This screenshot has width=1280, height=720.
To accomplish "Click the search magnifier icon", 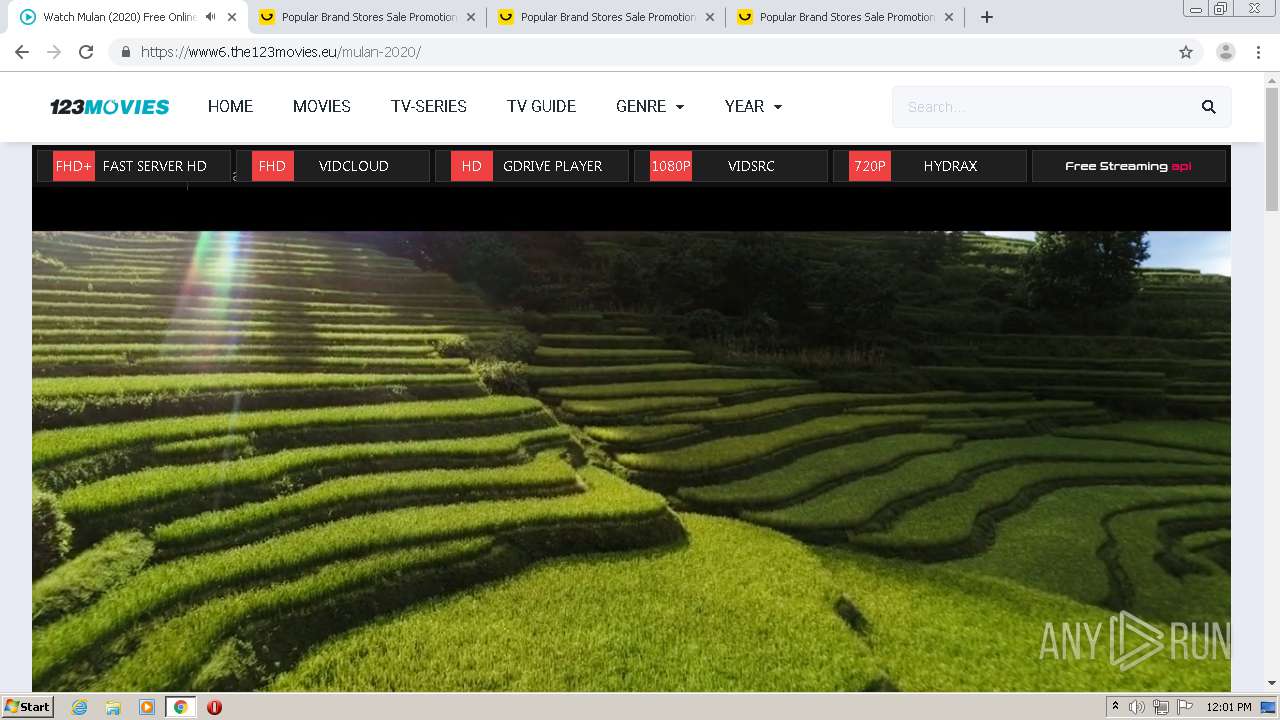I will [1209, 107].
